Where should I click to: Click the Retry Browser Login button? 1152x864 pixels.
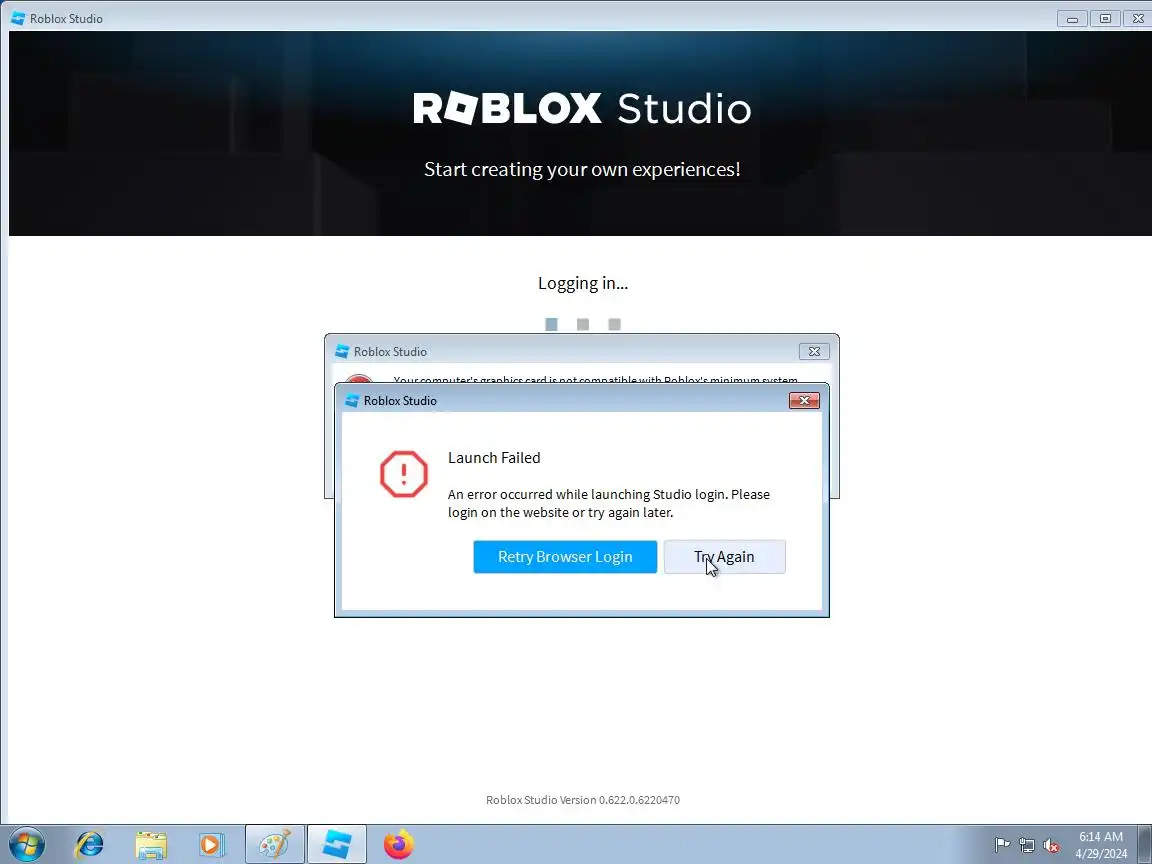click(565, 557)
